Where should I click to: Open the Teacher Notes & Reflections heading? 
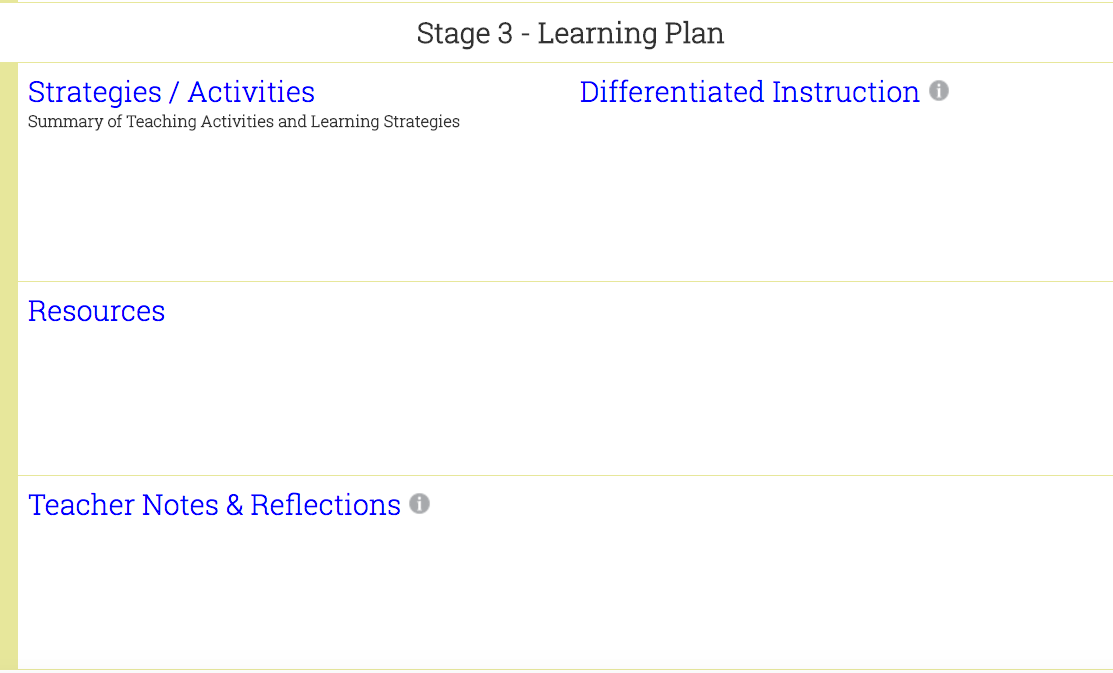(214, 505)
